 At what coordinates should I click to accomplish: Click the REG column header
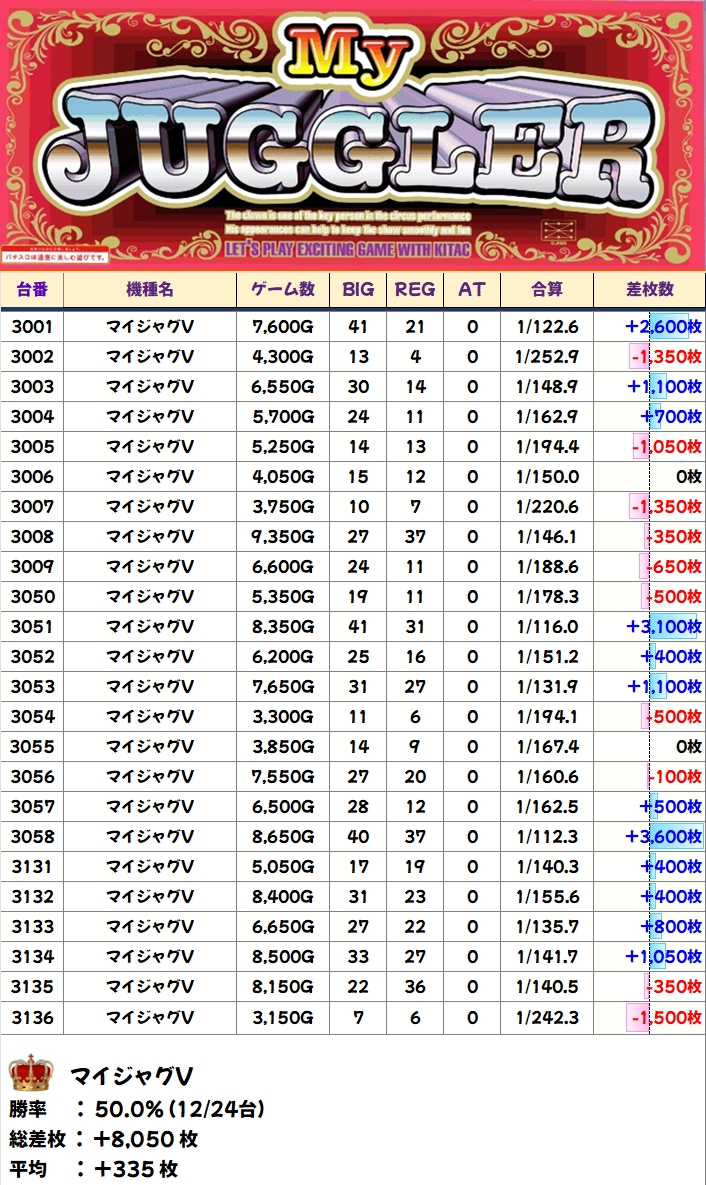click(x=415, y=289)
